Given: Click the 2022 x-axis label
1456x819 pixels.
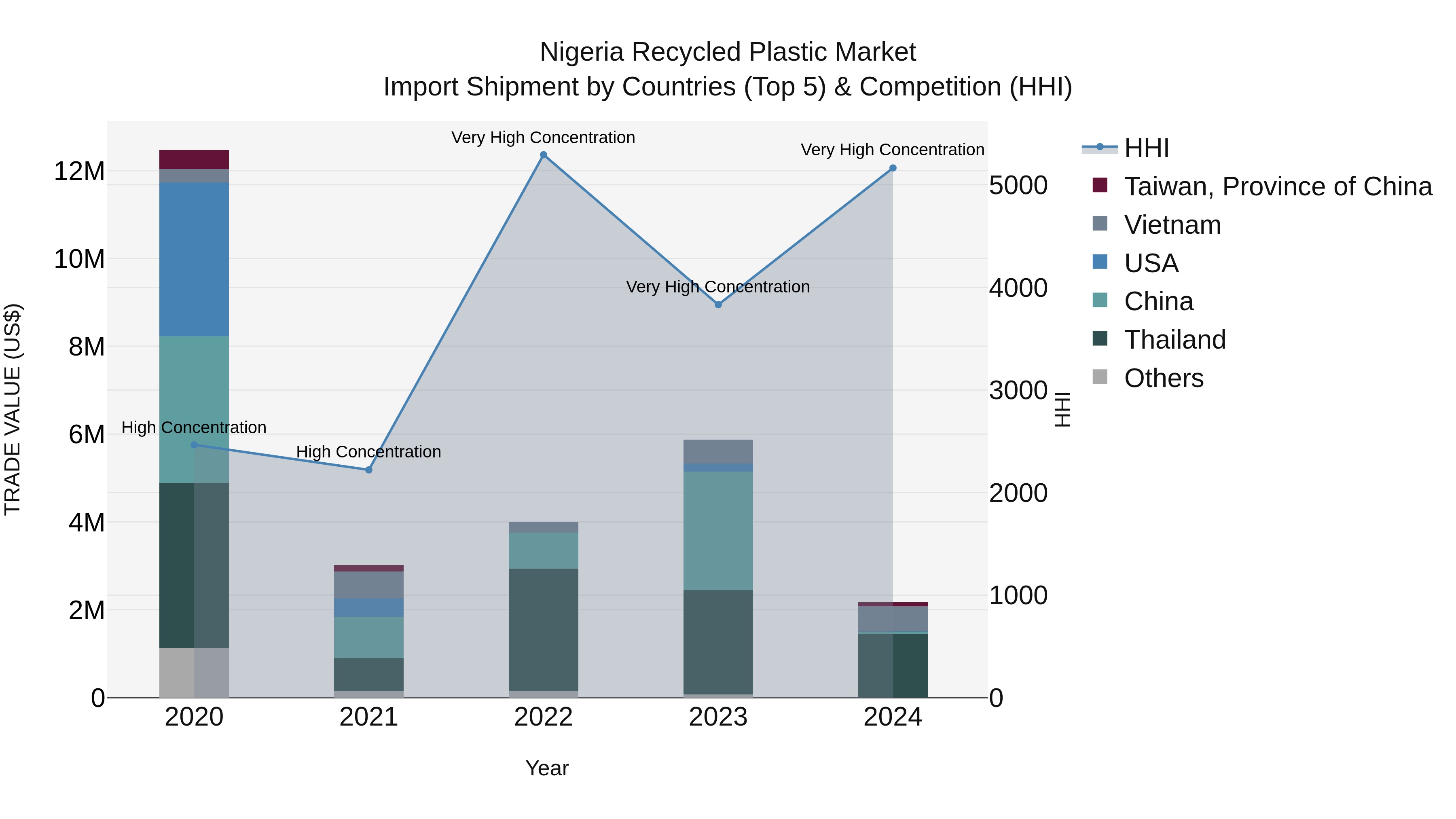Looking at the screenshot, I should (x=544, y=717).
